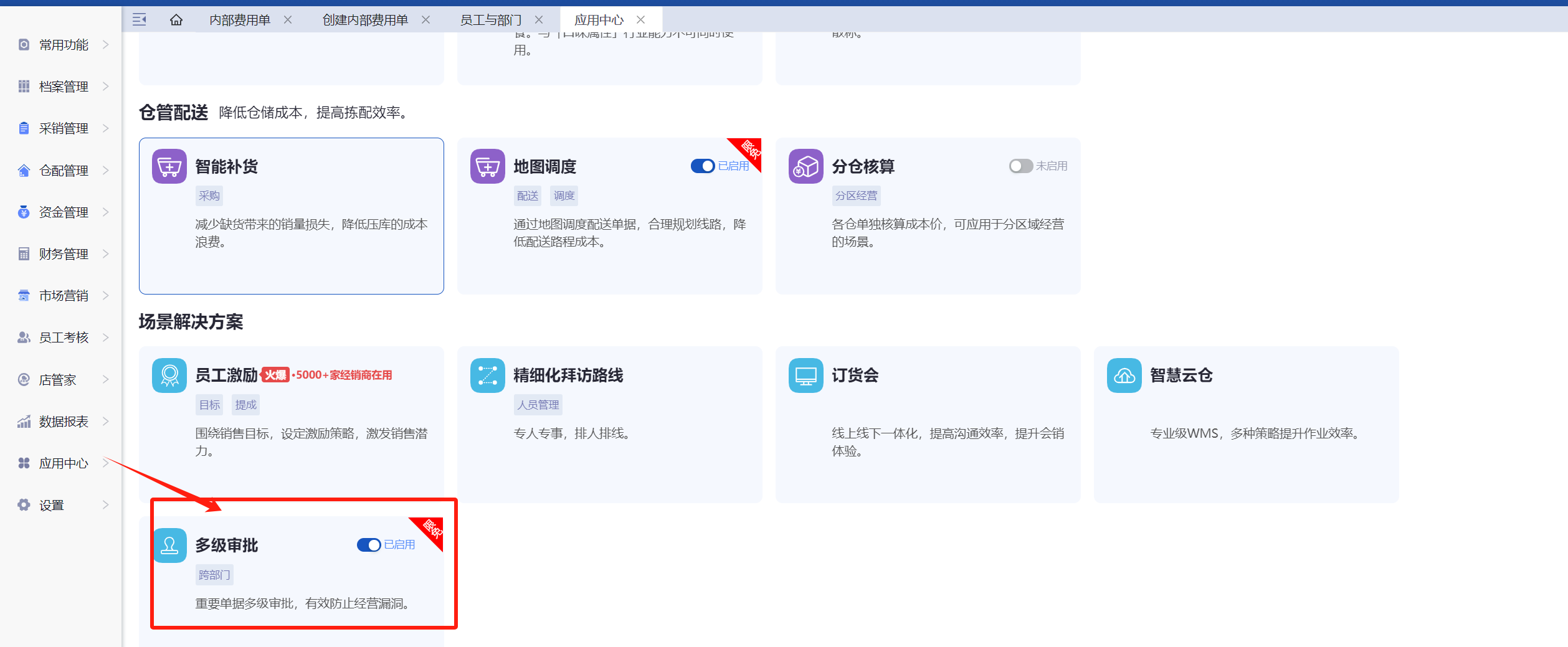Switch to the 员工与部门 tab

[490, 20]
